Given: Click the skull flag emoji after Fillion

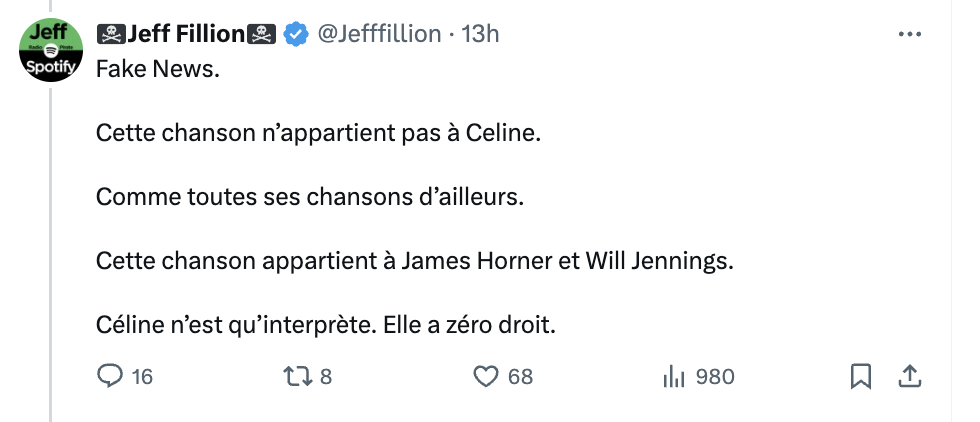Looking at the screenshot, I should pos(262,34).
